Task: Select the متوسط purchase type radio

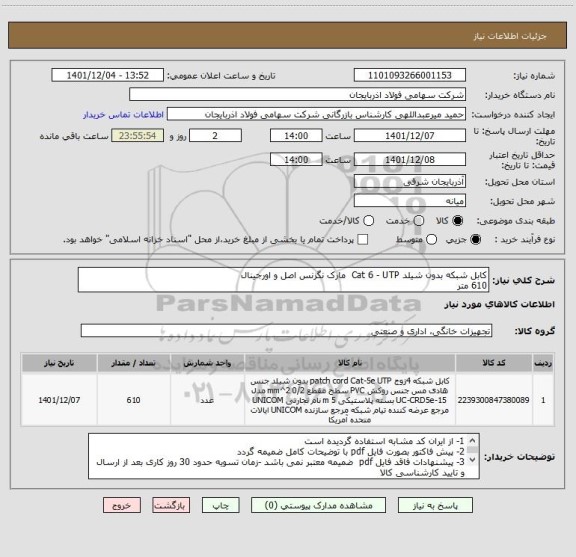Action: pyautogui.click(x=431, y=240)
